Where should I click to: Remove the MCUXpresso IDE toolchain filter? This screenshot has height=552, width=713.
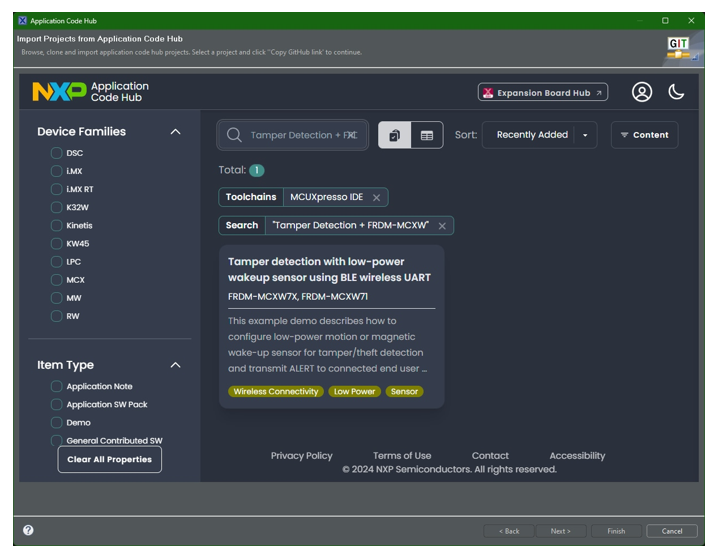pyautogui.click(x=376, y=198)
